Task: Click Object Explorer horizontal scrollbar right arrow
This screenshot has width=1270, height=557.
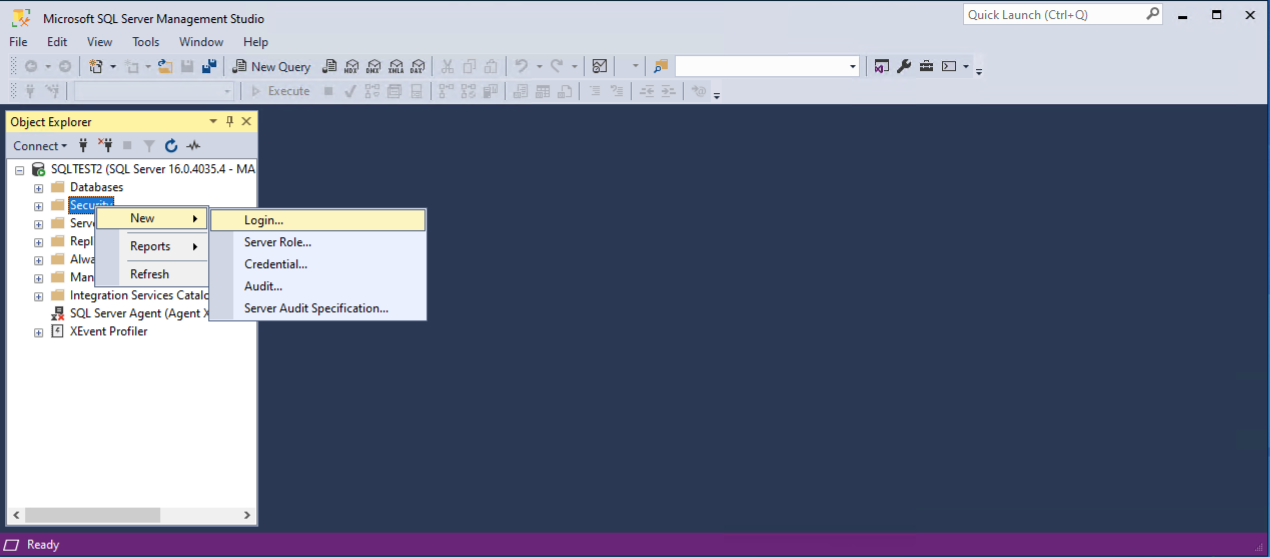Action: point(248,515)
